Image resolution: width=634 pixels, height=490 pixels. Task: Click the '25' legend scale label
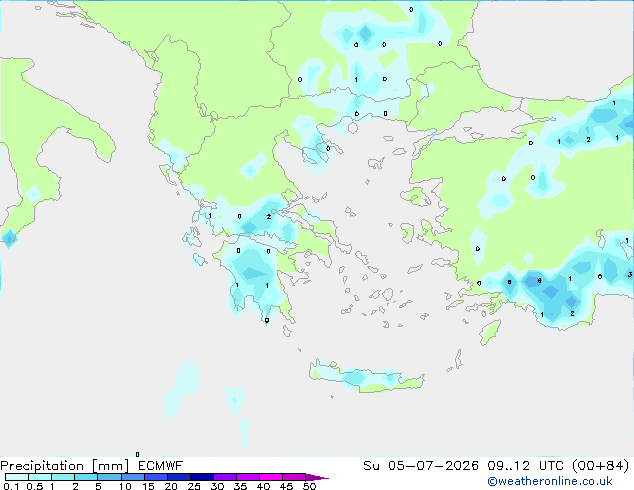coord(194,486)
